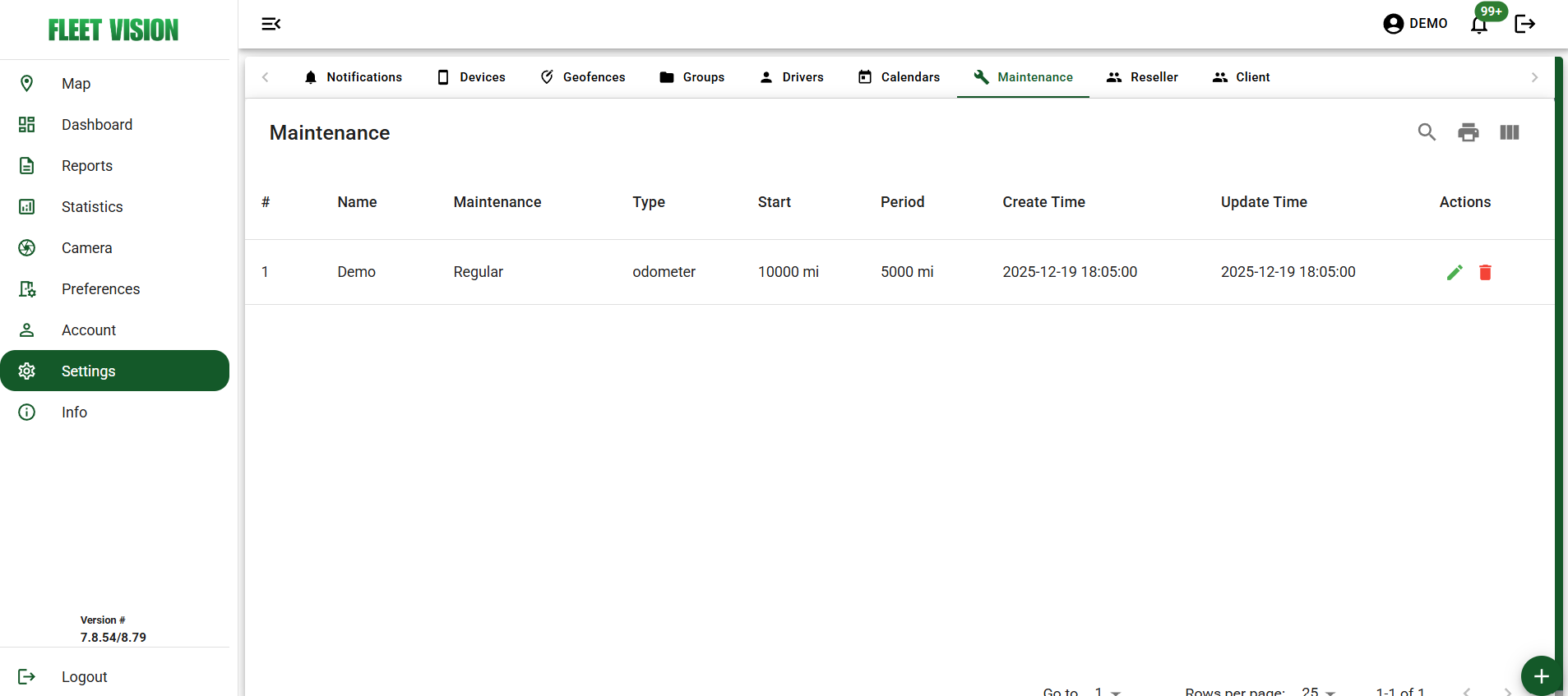The width and height of the screenshot is (1568, 696).
Task: Sort by the Update Time column header
Action: point(1264,202)
